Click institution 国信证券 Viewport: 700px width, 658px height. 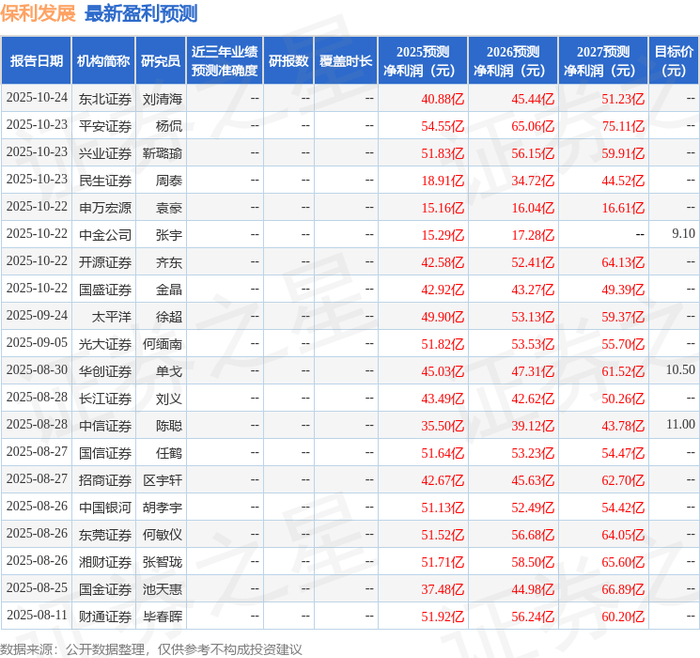pos(105,453)
